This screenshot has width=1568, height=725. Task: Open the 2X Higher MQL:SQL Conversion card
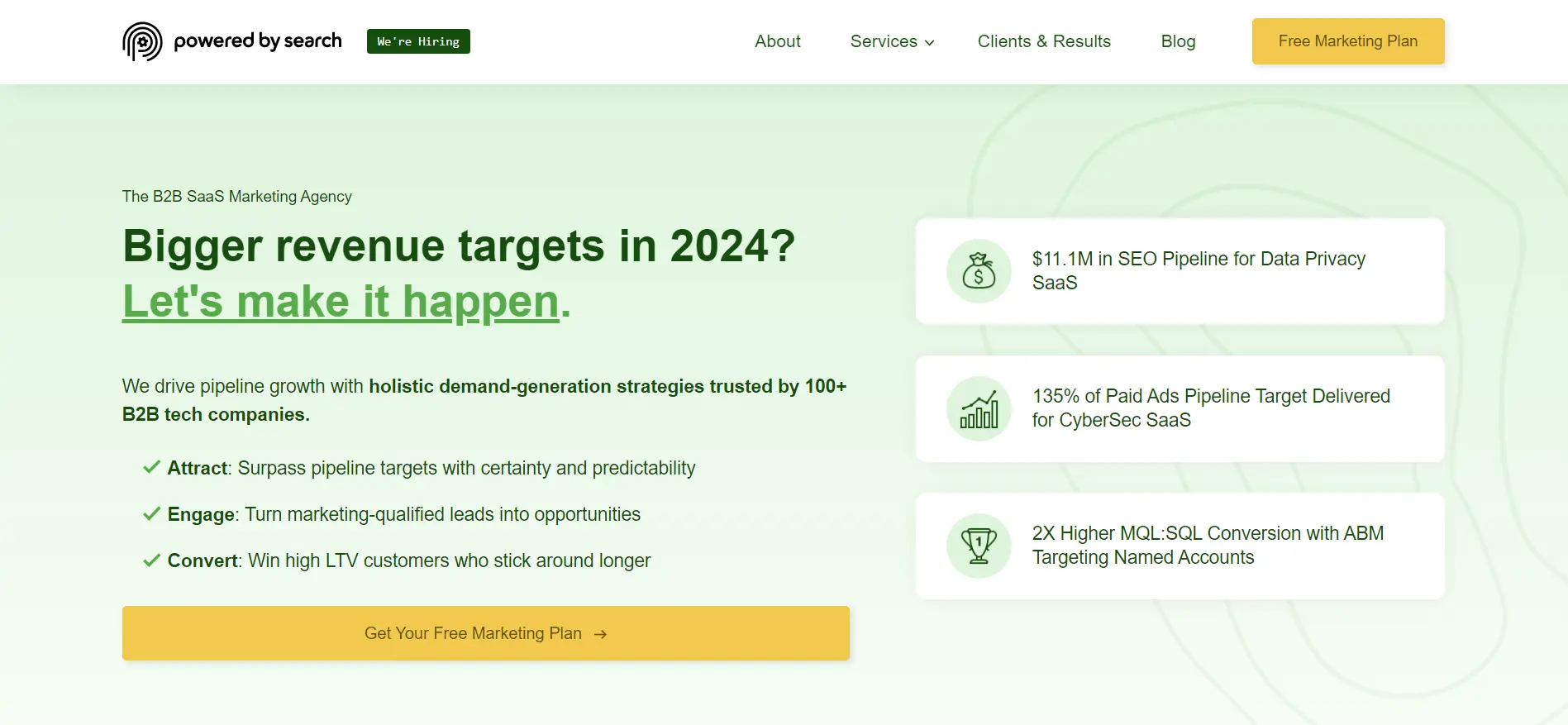1180,546
